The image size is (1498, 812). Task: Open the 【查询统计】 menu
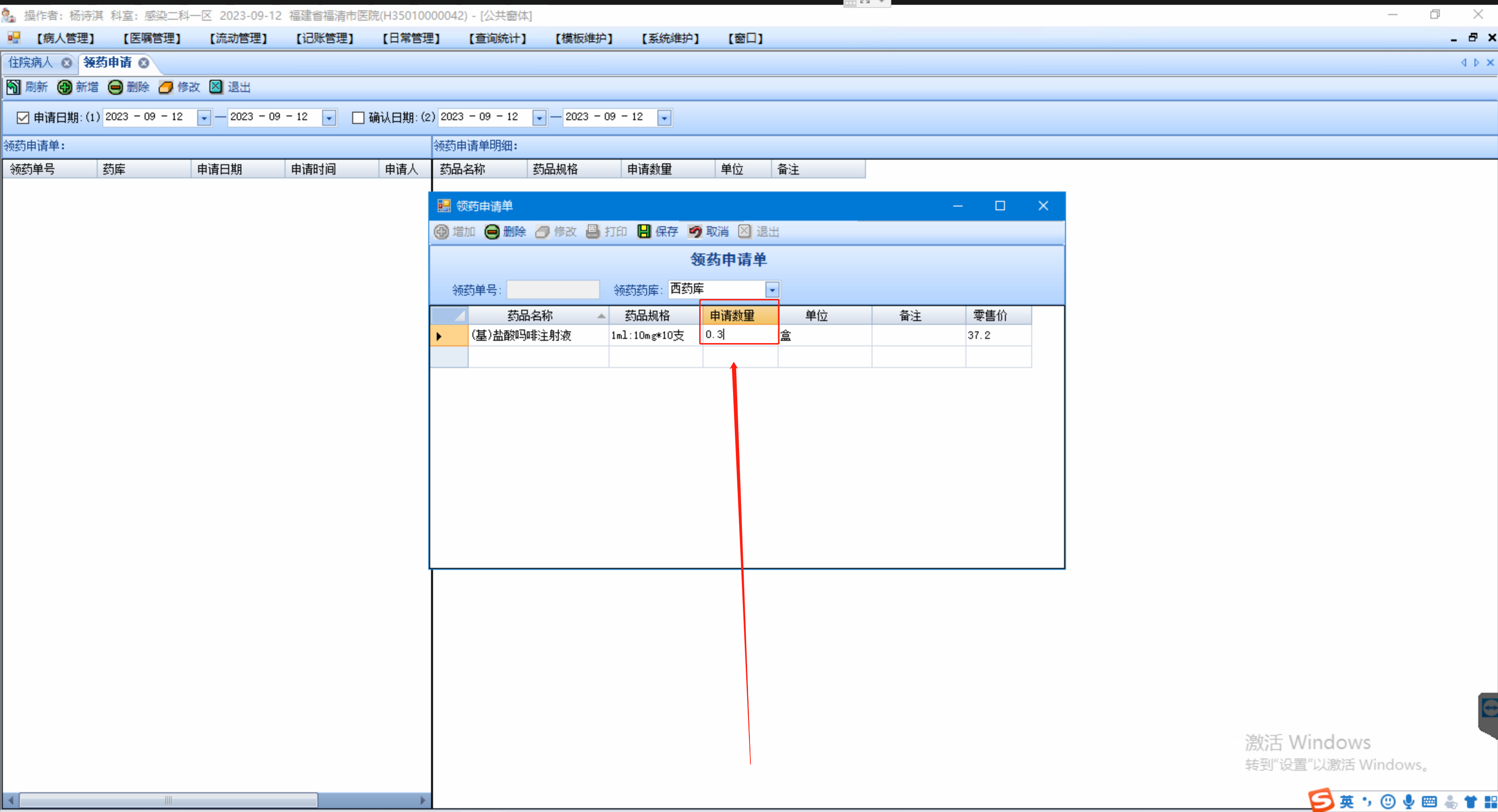point(497,38)
